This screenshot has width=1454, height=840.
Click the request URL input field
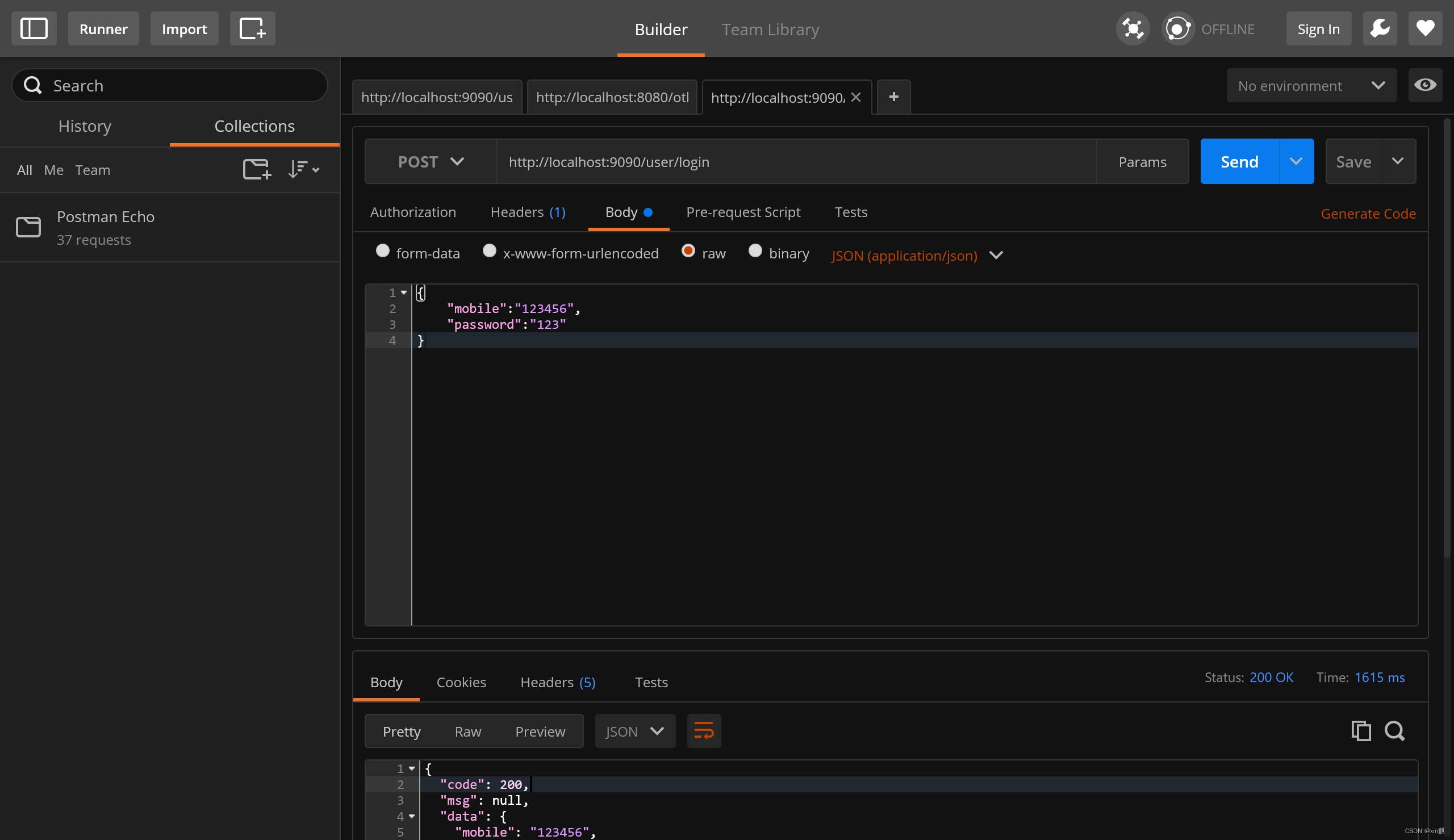click(x=796, y=161)
